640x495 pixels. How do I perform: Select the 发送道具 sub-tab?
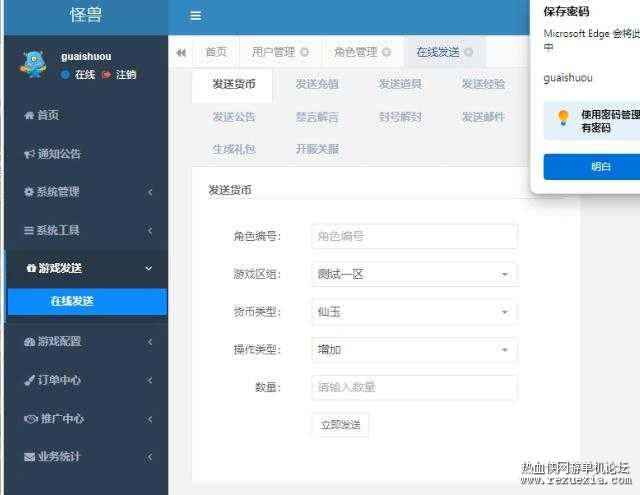(x=400, y=84)
